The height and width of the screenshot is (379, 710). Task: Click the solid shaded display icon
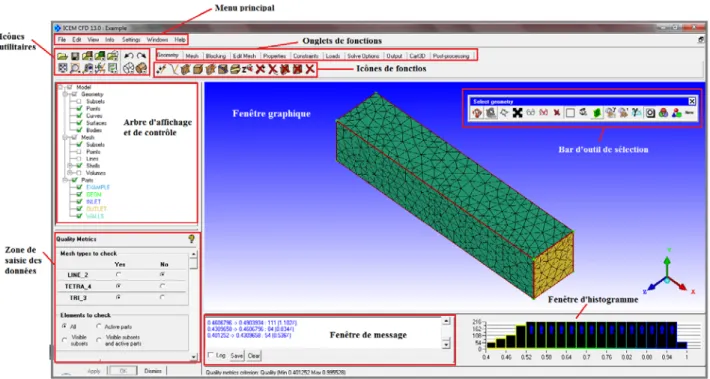click(x=141, y=68)
